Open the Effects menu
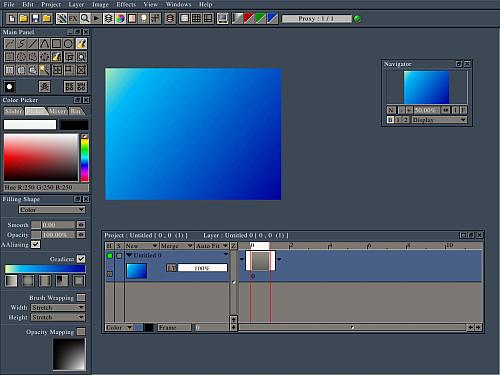 (126, 4)
